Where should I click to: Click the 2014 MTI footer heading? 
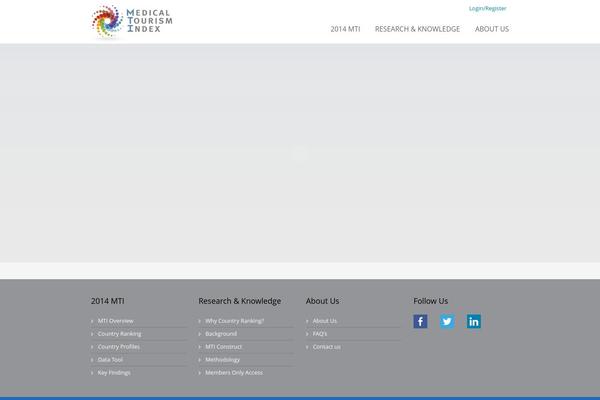(x=108, y=301)
